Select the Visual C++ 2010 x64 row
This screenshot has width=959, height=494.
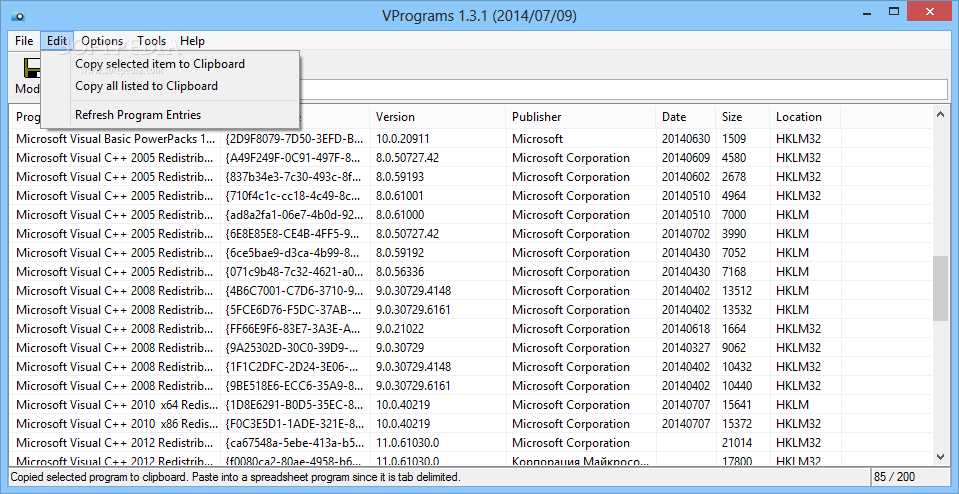(471, 405)
